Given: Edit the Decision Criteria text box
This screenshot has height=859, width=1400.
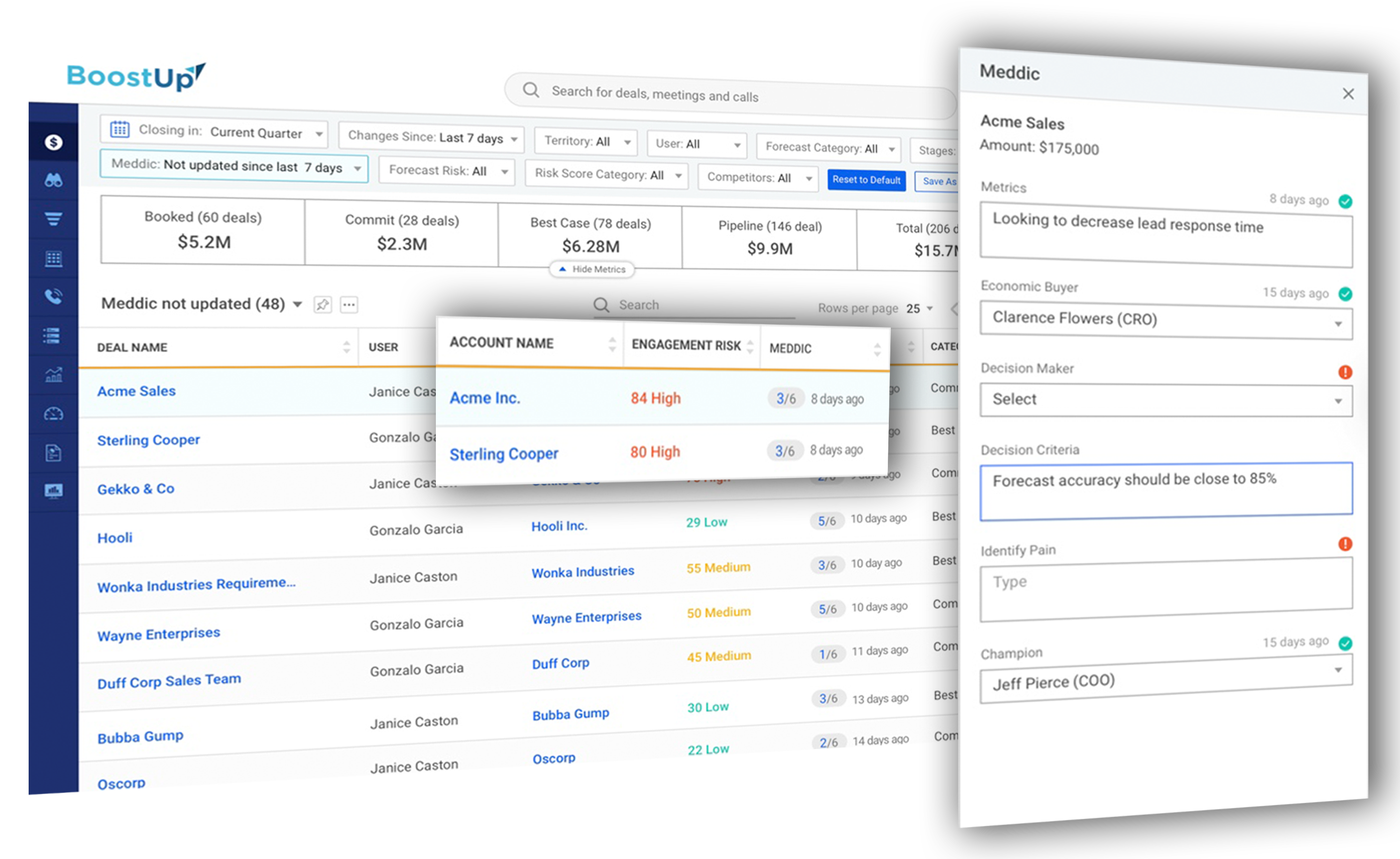Looking at the screenshot, I should coord(1166,491).
